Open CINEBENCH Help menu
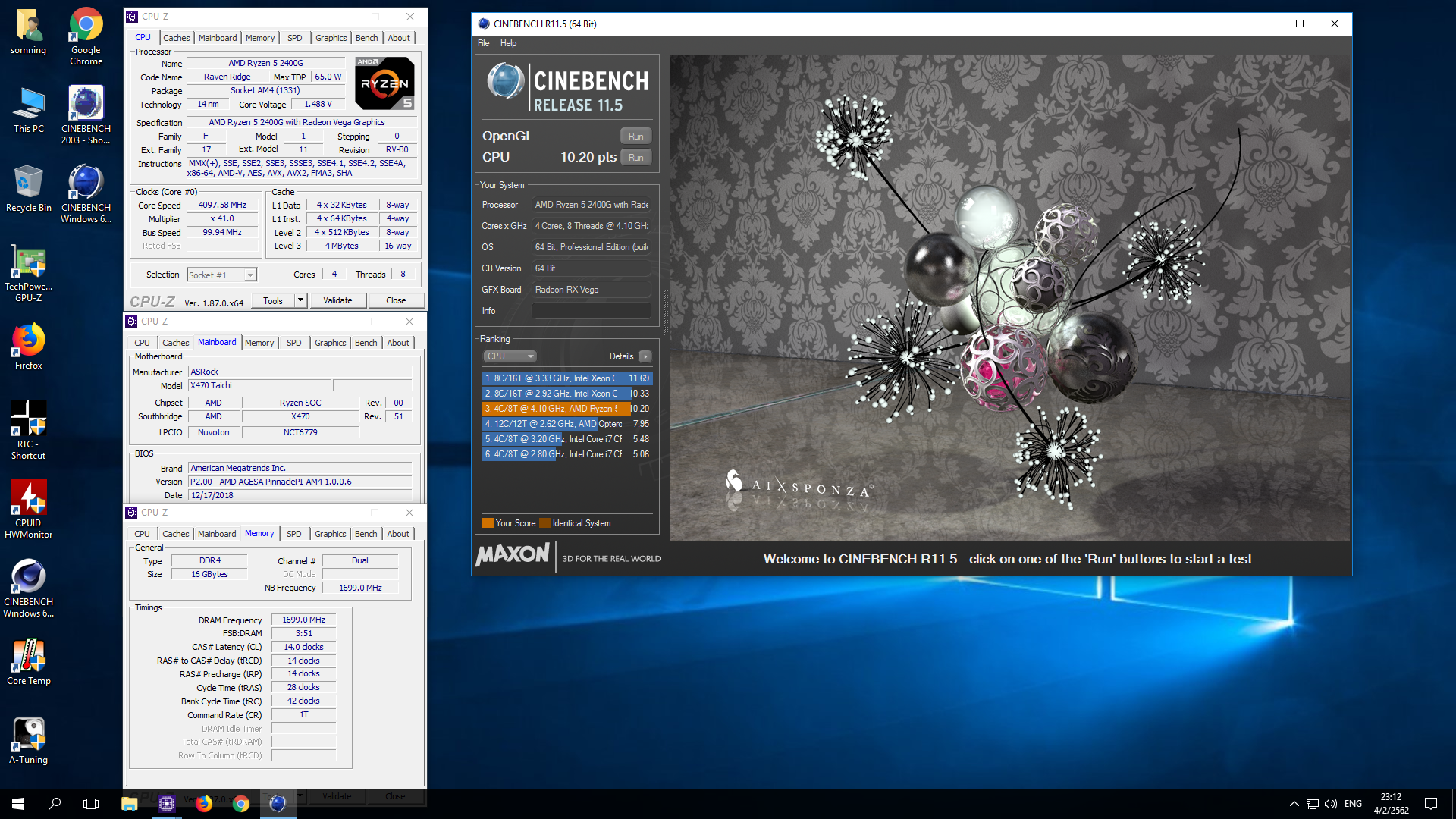The height and width of the screenshot is (819, 1456). coord(508,43)
